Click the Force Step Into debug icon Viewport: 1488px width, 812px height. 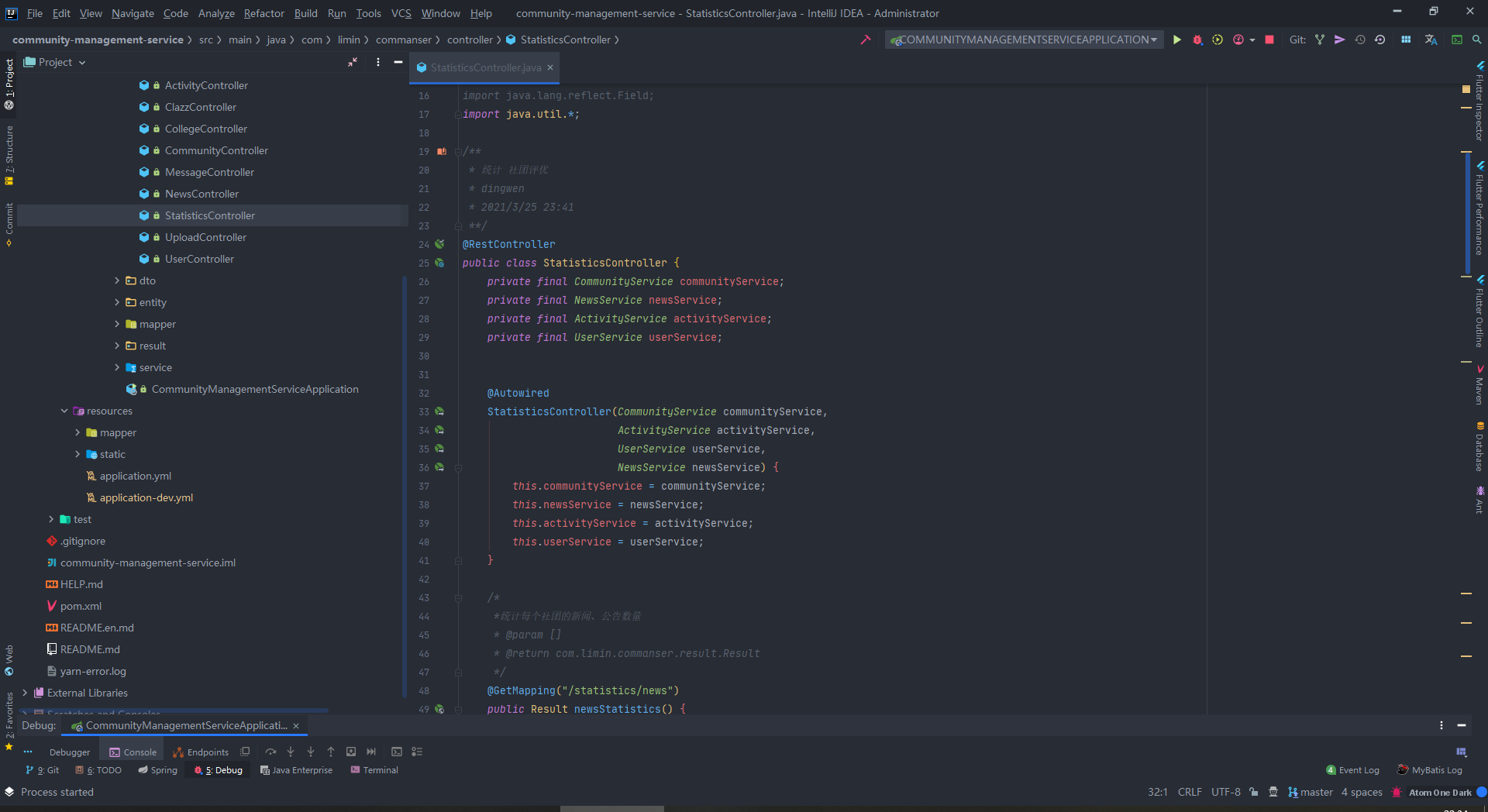(311, 752)
